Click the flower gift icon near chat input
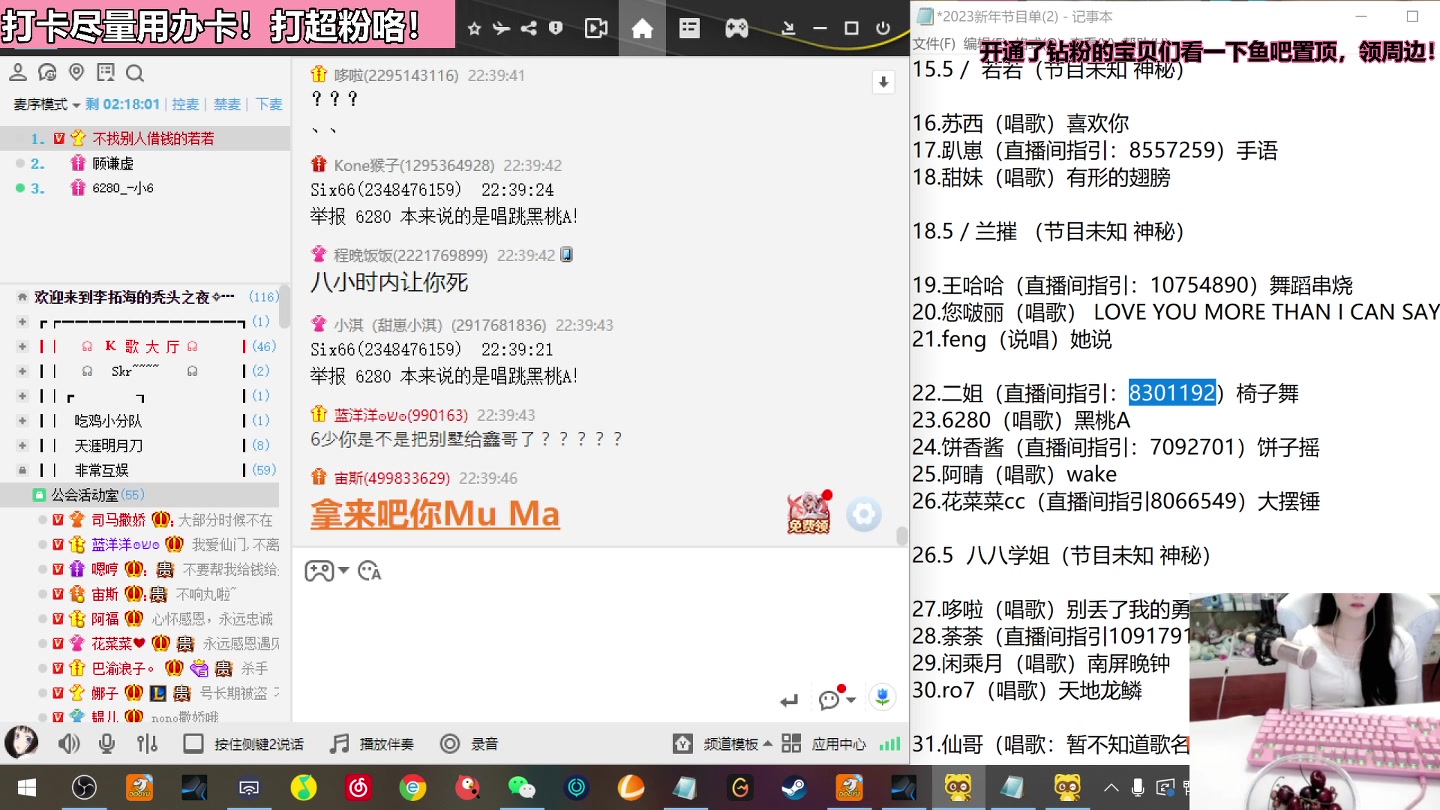Screen dimensions: 1440x810 [881, 697]
